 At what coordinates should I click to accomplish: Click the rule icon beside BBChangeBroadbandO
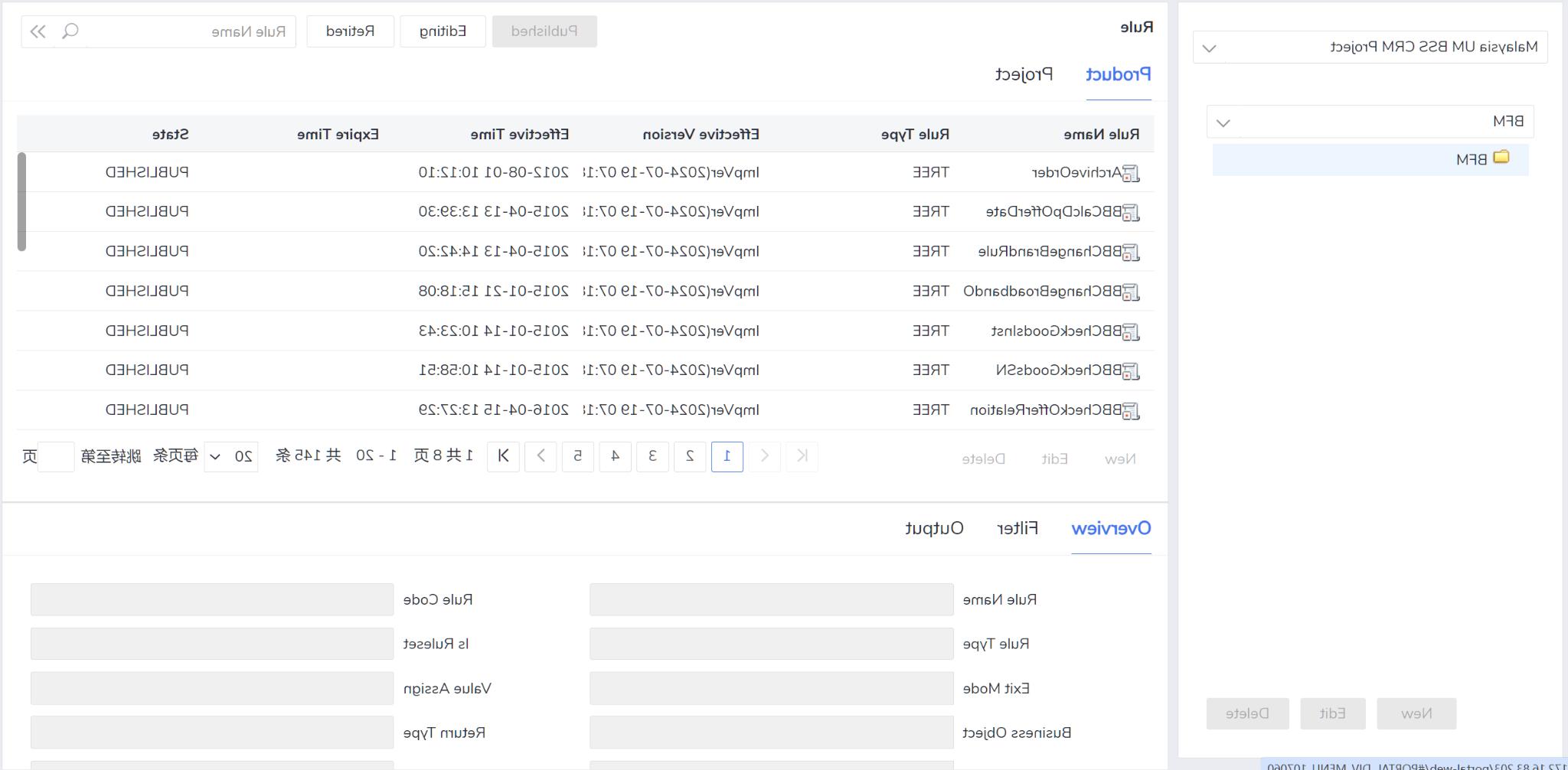coord(1131,292)
